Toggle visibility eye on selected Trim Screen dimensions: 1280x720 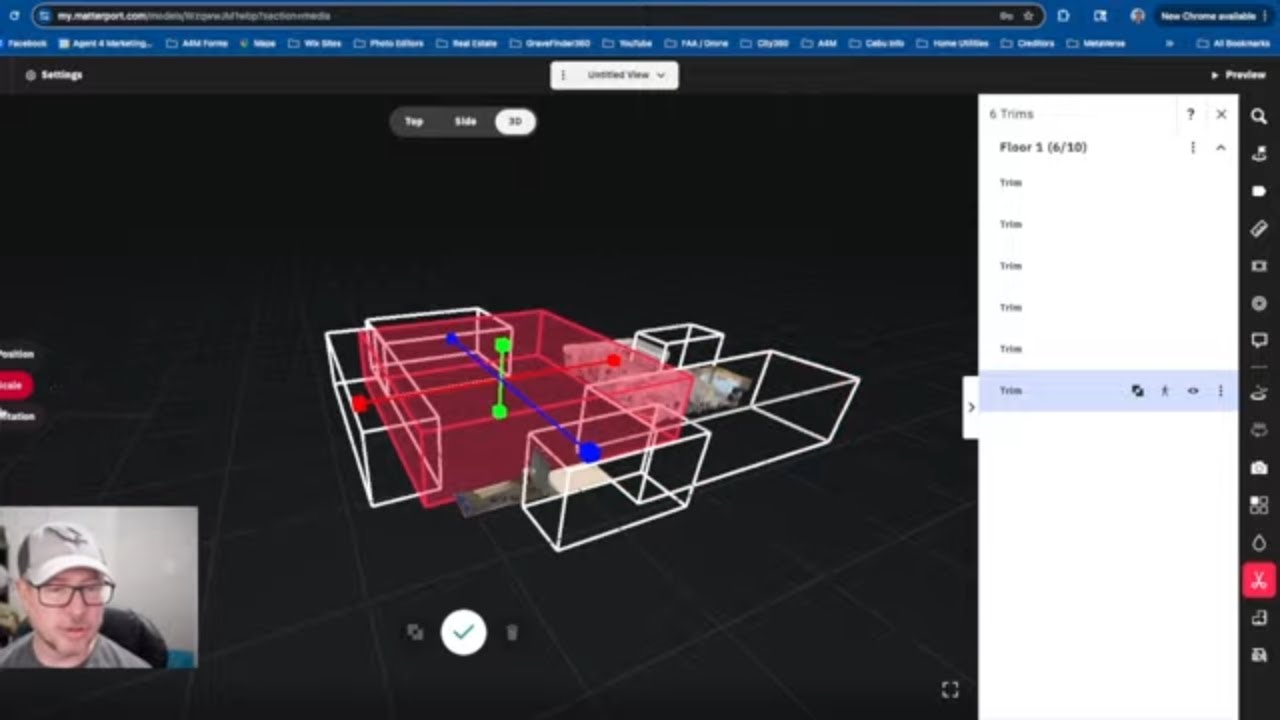[1192, 391]
